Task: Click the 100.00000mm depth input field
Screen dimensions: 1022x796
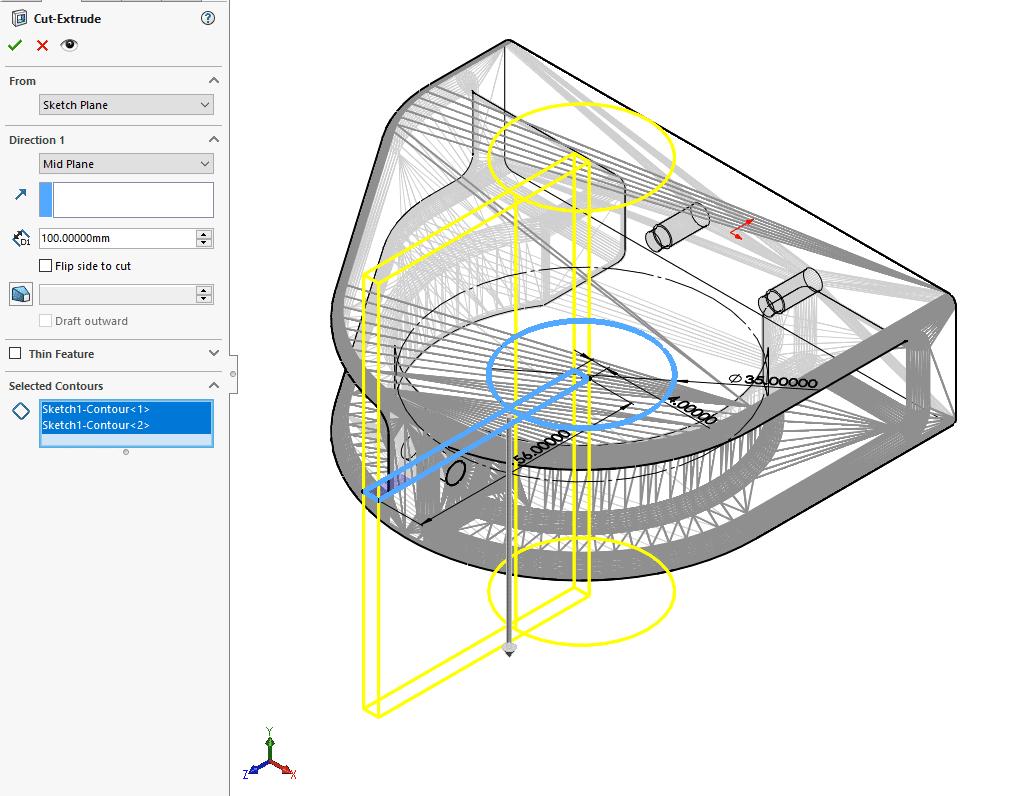Action: [115, 238]
